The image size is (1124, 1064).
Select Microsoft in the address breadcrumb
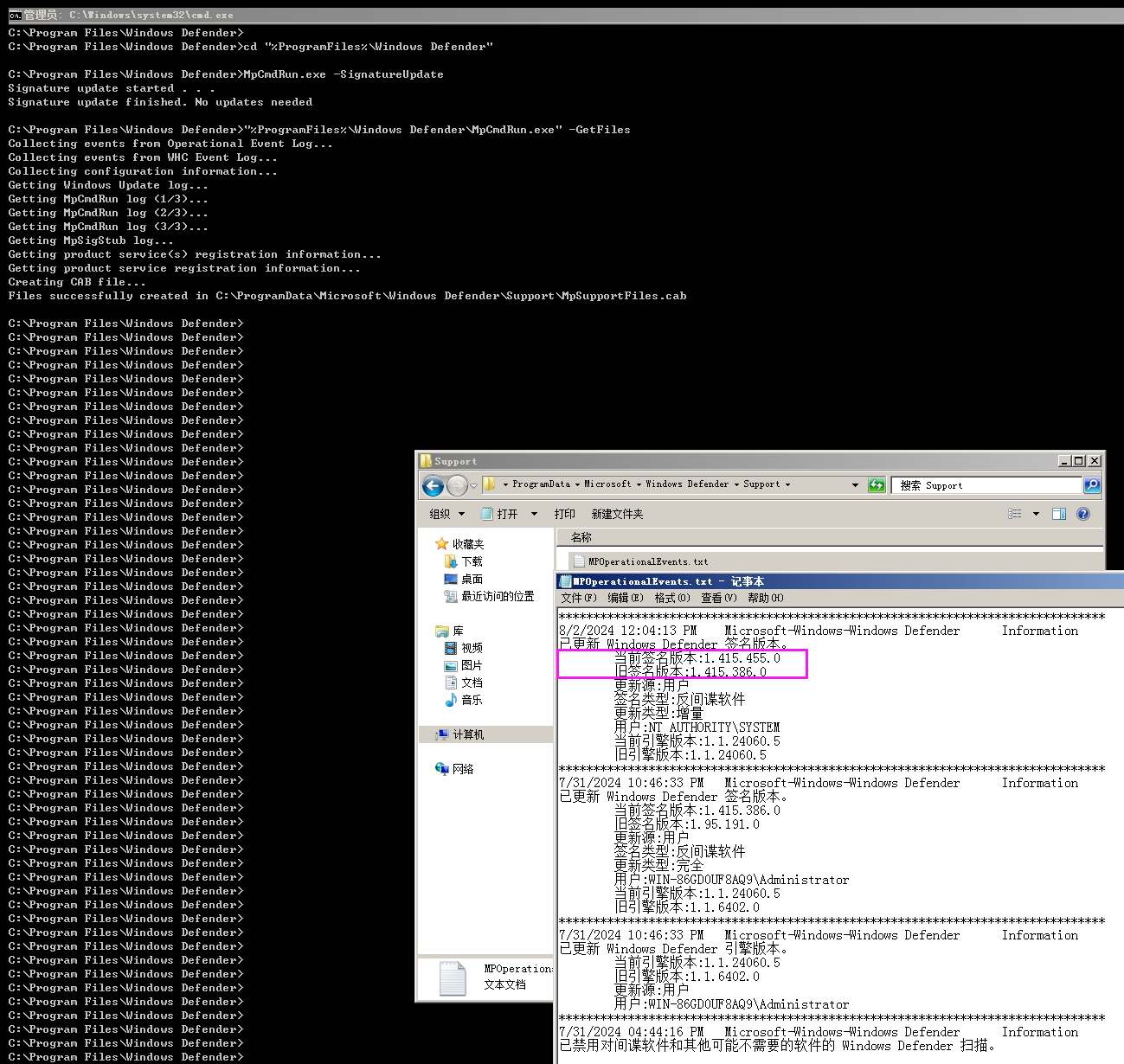coord(607,484)
